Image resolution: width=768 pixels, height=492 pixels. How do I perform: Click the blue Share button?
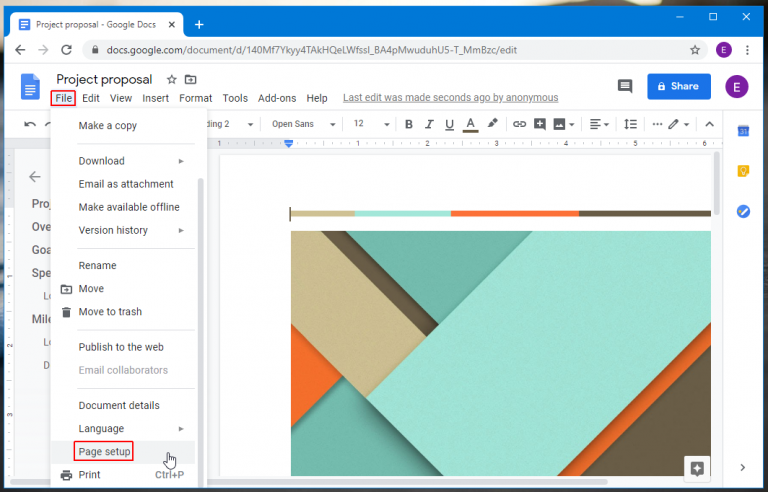679,86
